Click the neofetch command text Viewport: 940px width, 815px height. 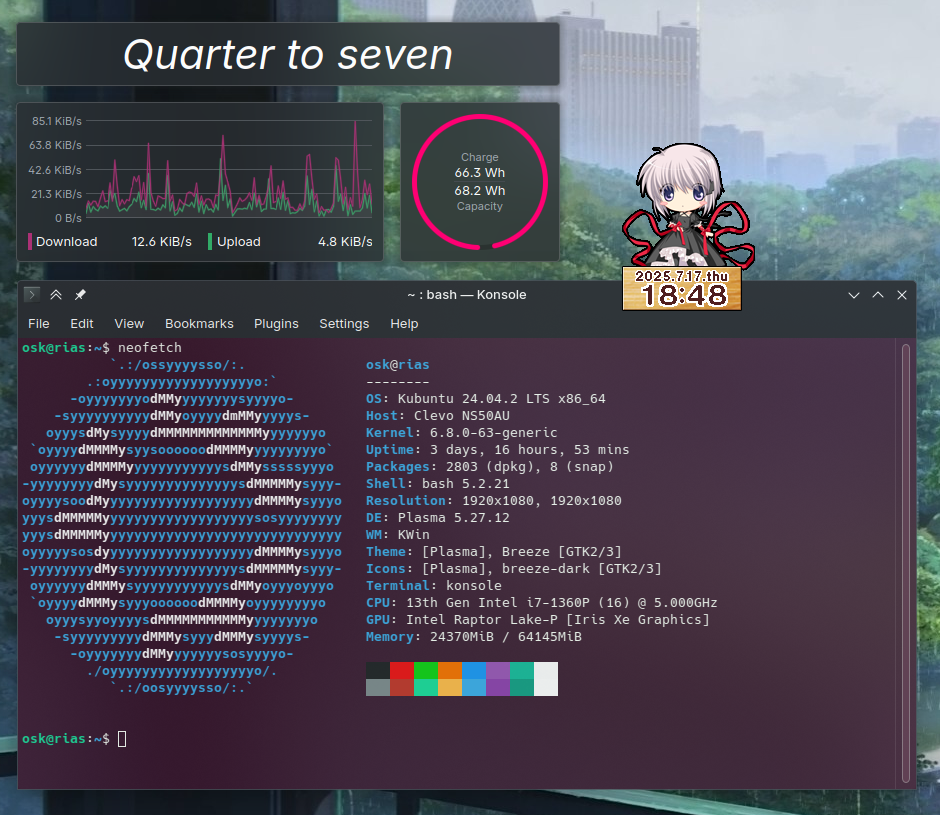tap(150, 348)
